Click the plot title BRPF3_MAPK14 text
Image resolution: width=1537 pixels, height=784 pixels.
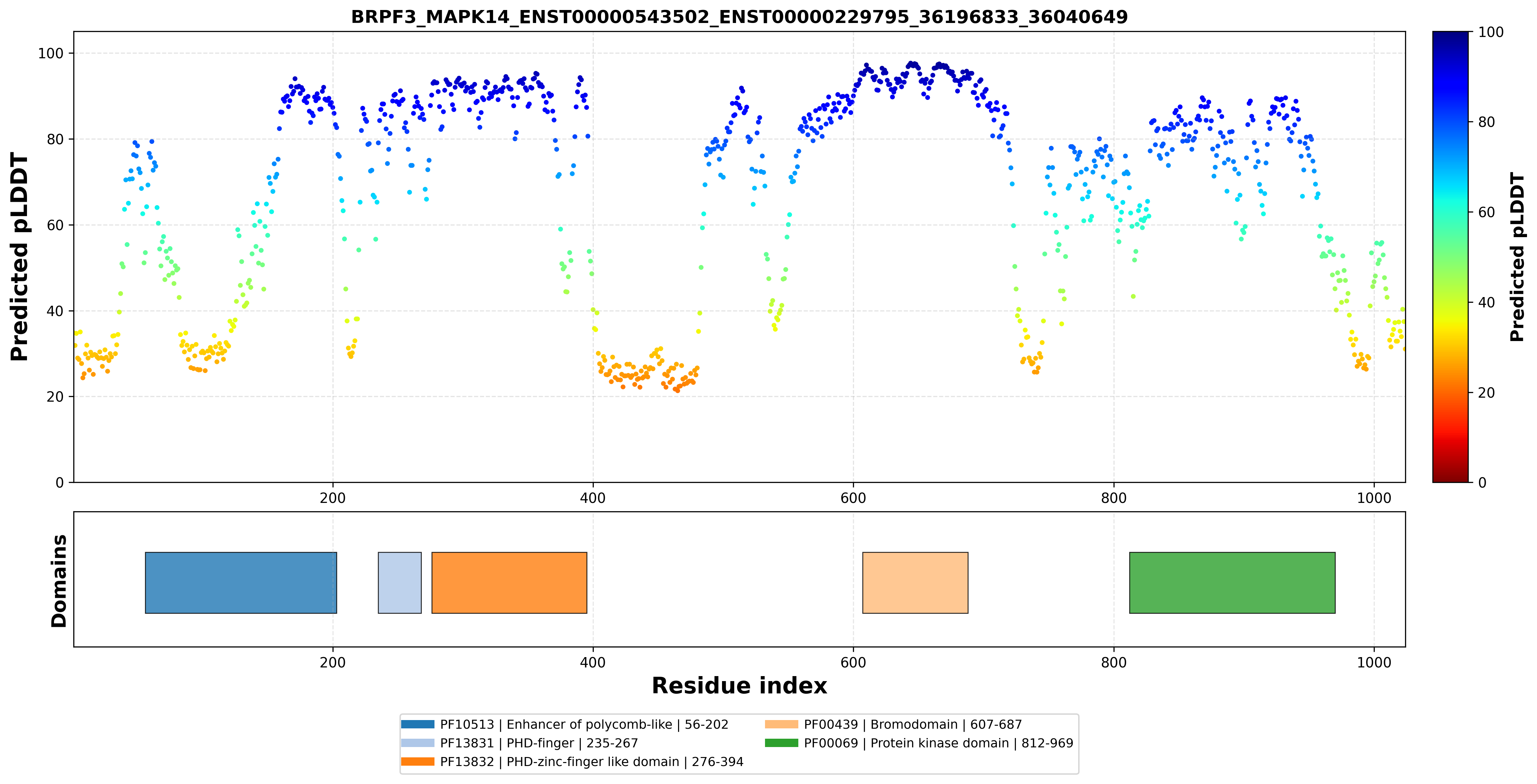739,17
